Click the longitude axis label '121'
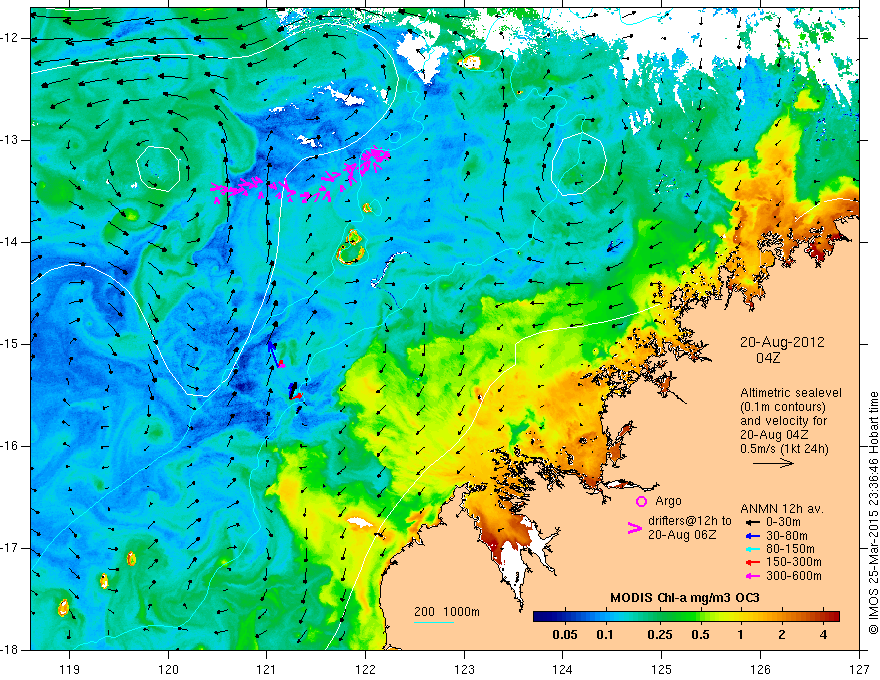The width and height of the screenshot is (880, 680). pyautogui.click(x=267, y=669)
